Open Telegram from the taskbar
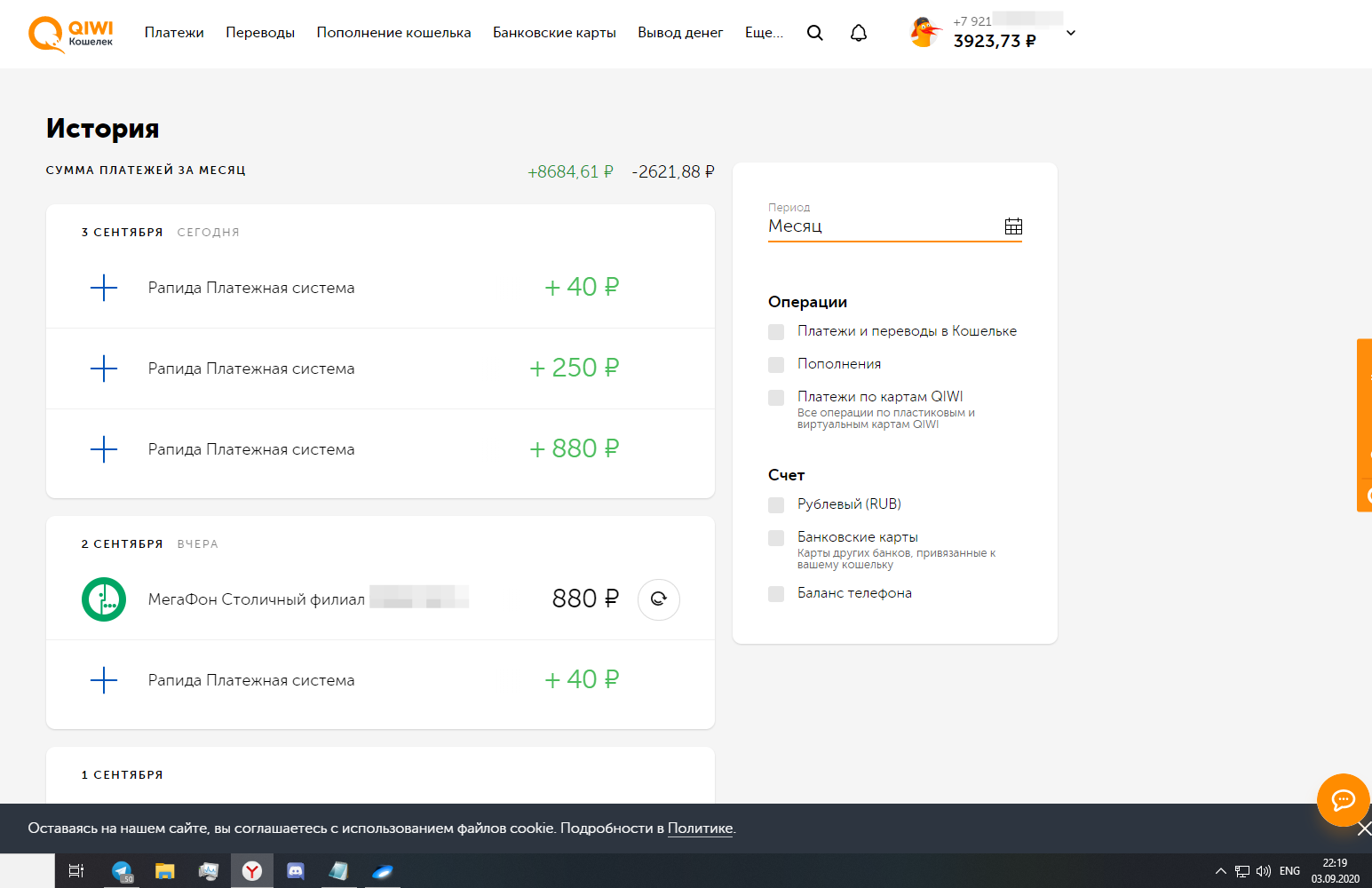This screenshot has height=888, width=1372. [x=122, y=871]
